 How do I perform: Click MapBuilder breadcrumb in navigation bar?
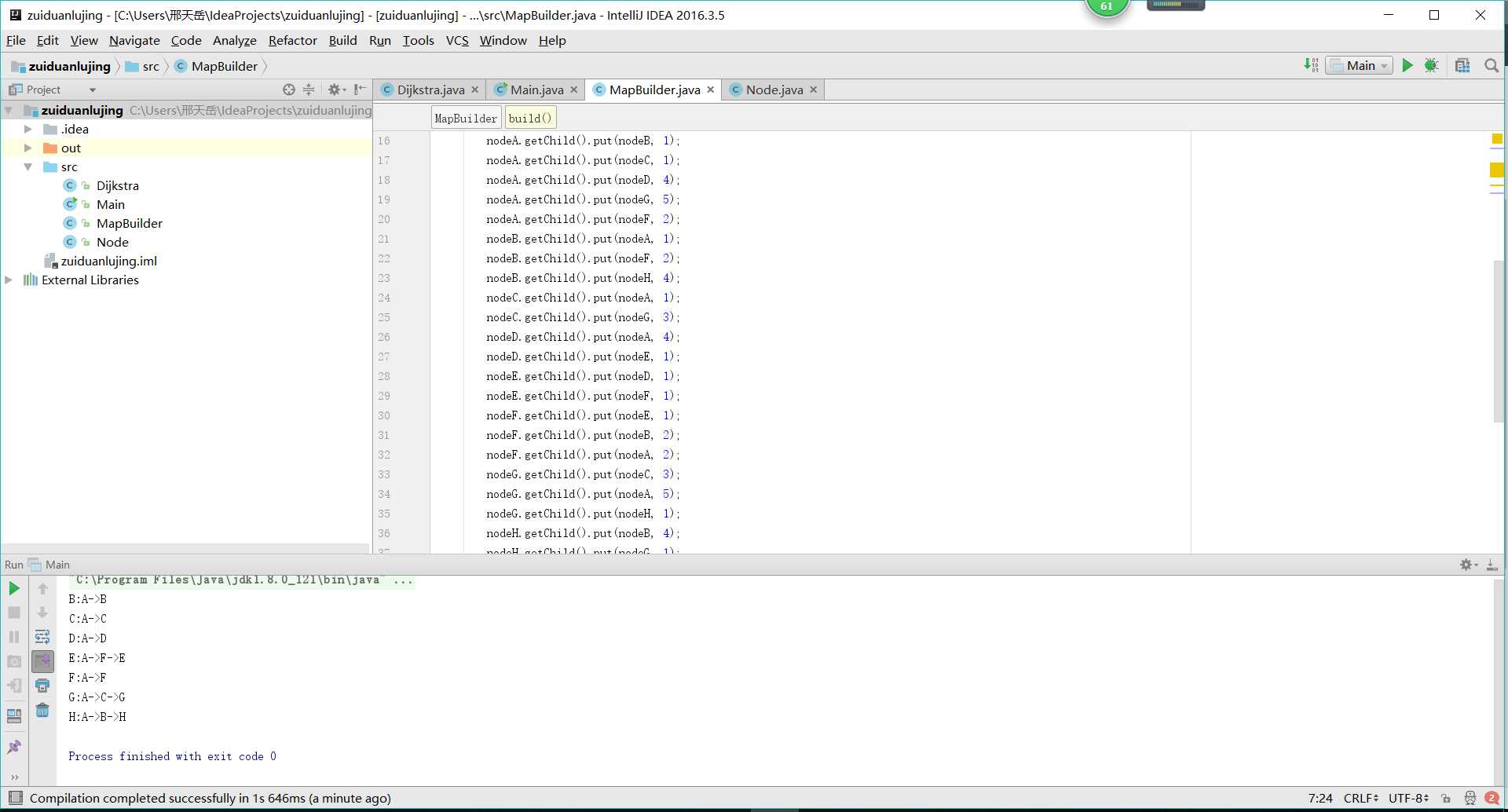(216, 66)
